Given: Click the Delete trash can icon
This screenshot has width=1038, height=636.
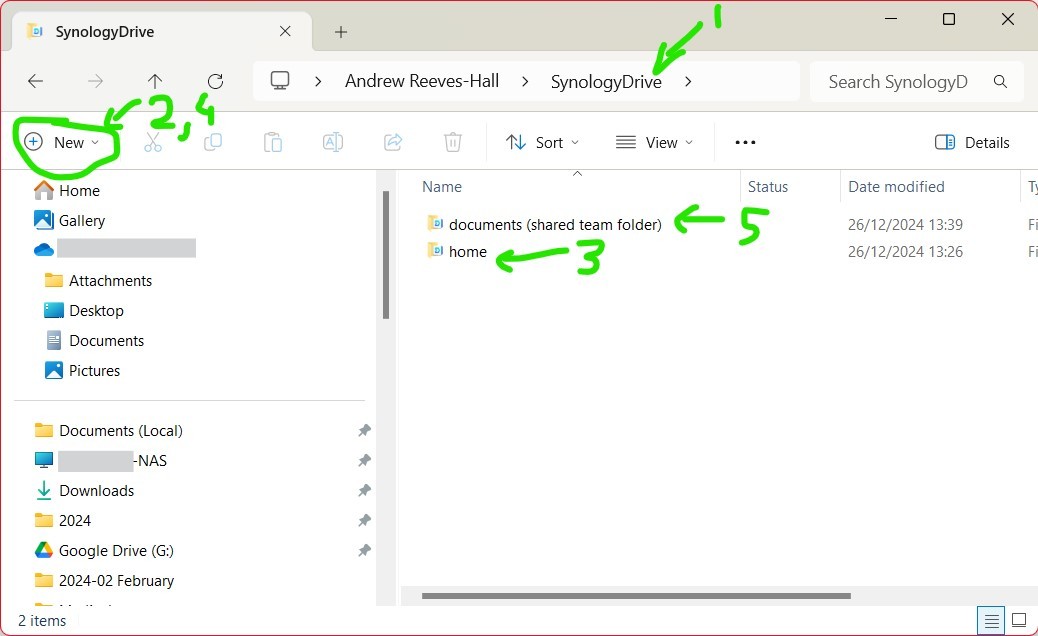Looking at the screenshot, I should point(453,142).
